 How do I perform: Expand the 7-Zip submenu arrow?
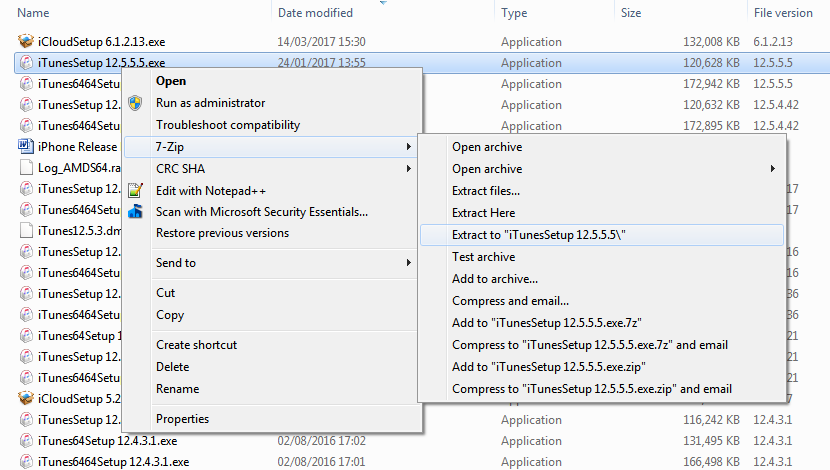408,147
